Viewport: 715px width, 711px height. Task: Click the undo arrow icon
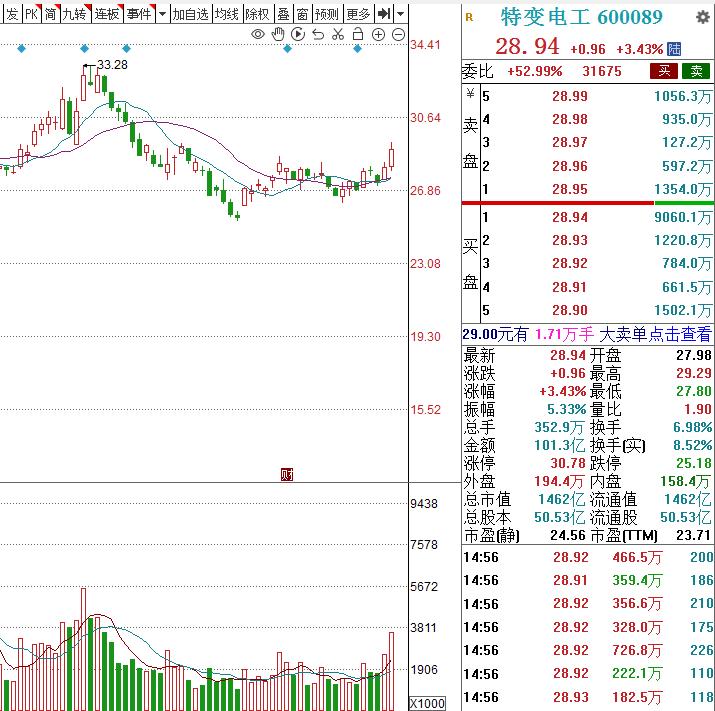pyautogui.click(x=318, y=34)
